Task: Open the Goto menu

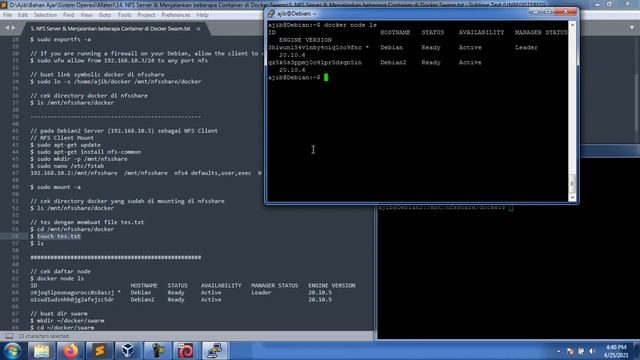Action: point(104,15)
